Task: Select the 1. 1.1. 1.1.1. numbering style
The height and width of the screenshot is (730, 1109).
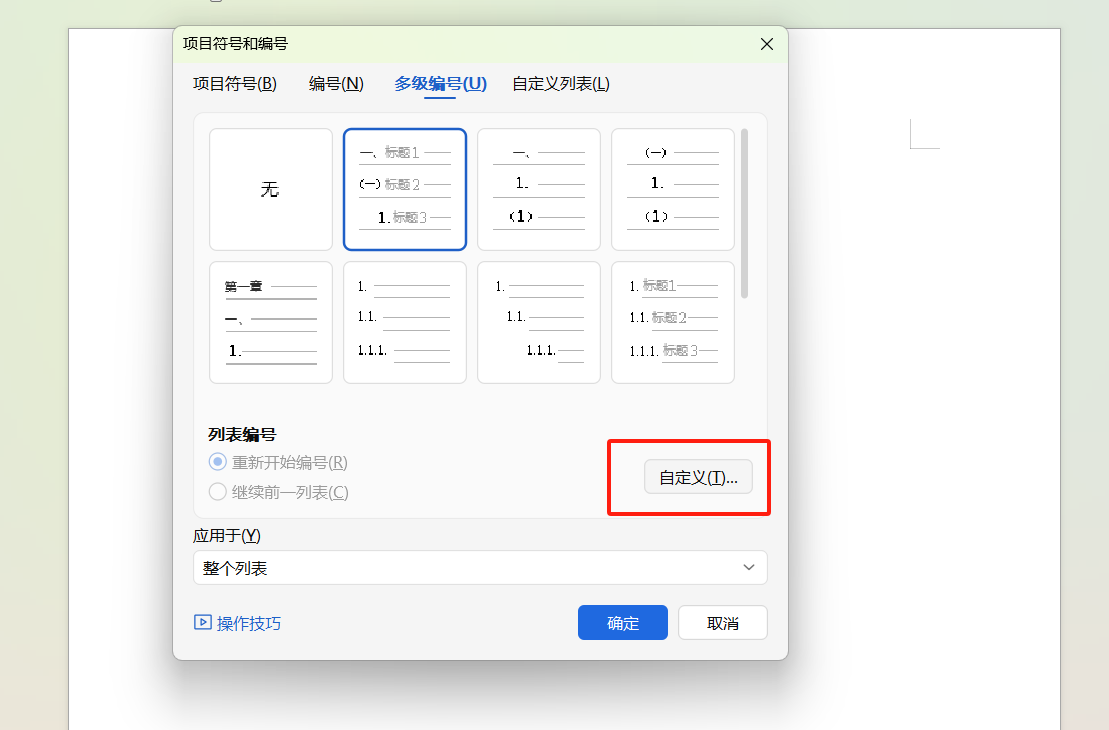Action: tap(404, 322)
